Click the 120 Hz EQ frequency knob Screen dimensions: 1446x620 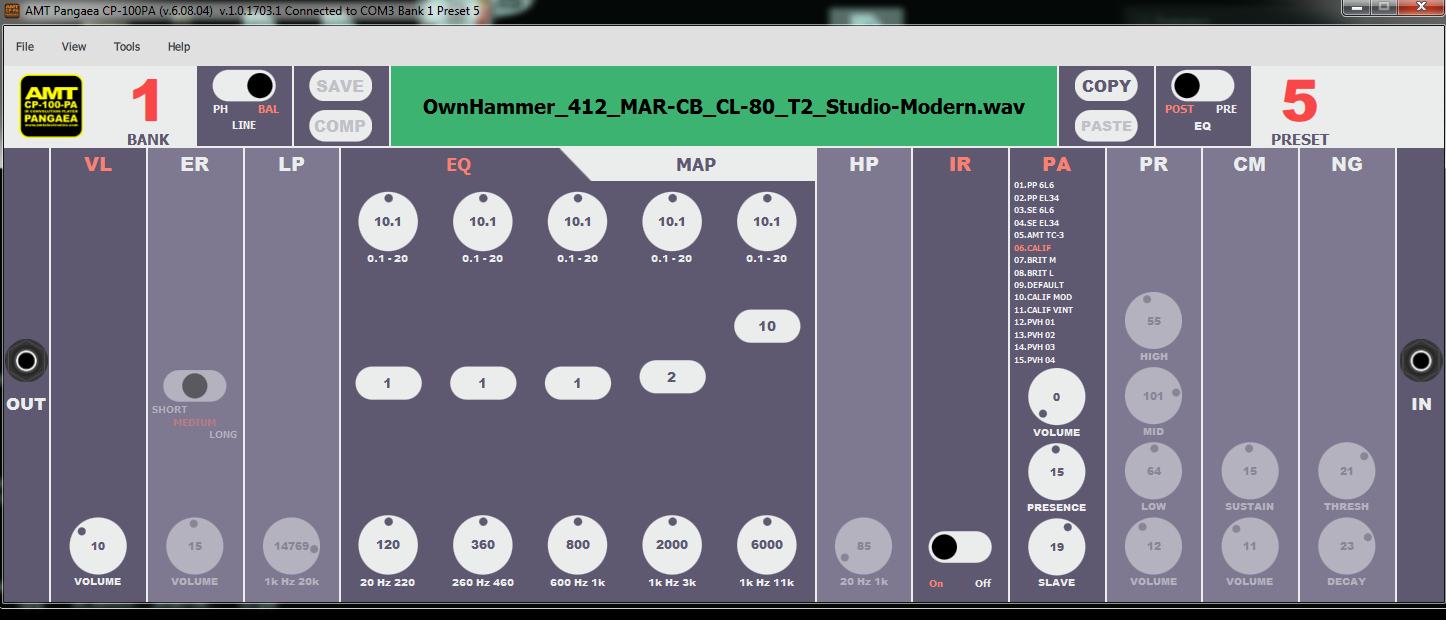click(388, 545)
